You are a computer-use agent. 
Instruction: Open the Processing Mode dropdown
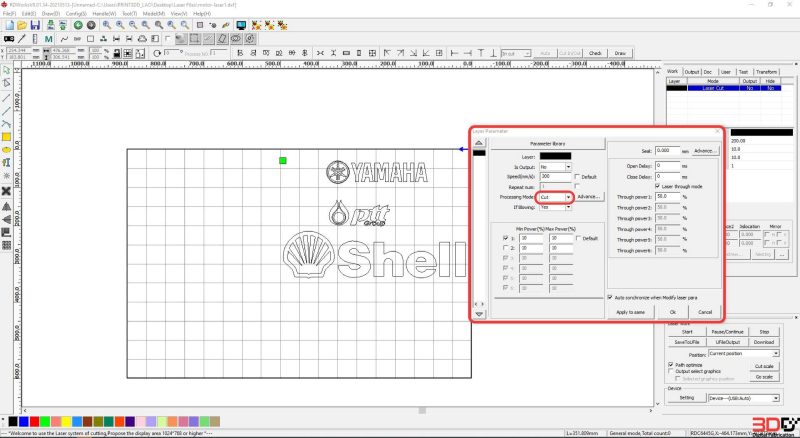tap(568, 197)
